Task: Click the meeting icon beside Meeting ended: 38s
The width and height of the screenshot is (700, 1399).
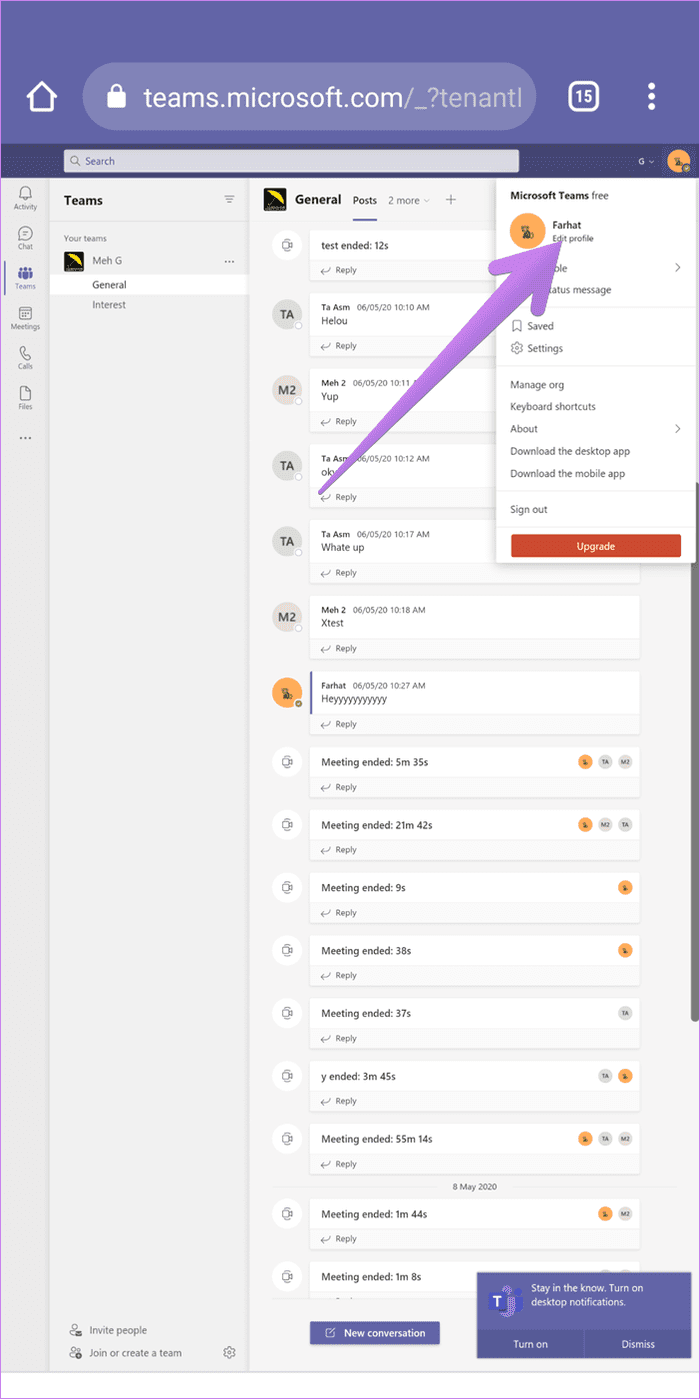Action: (287, 950)
